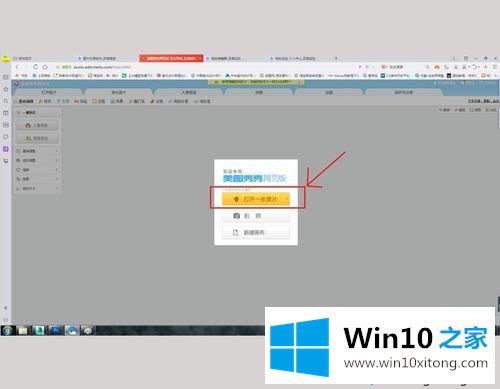Click the magnifier icon in browser left sidebar
This screenshot has height=389, width=500.
pos(6,101)
